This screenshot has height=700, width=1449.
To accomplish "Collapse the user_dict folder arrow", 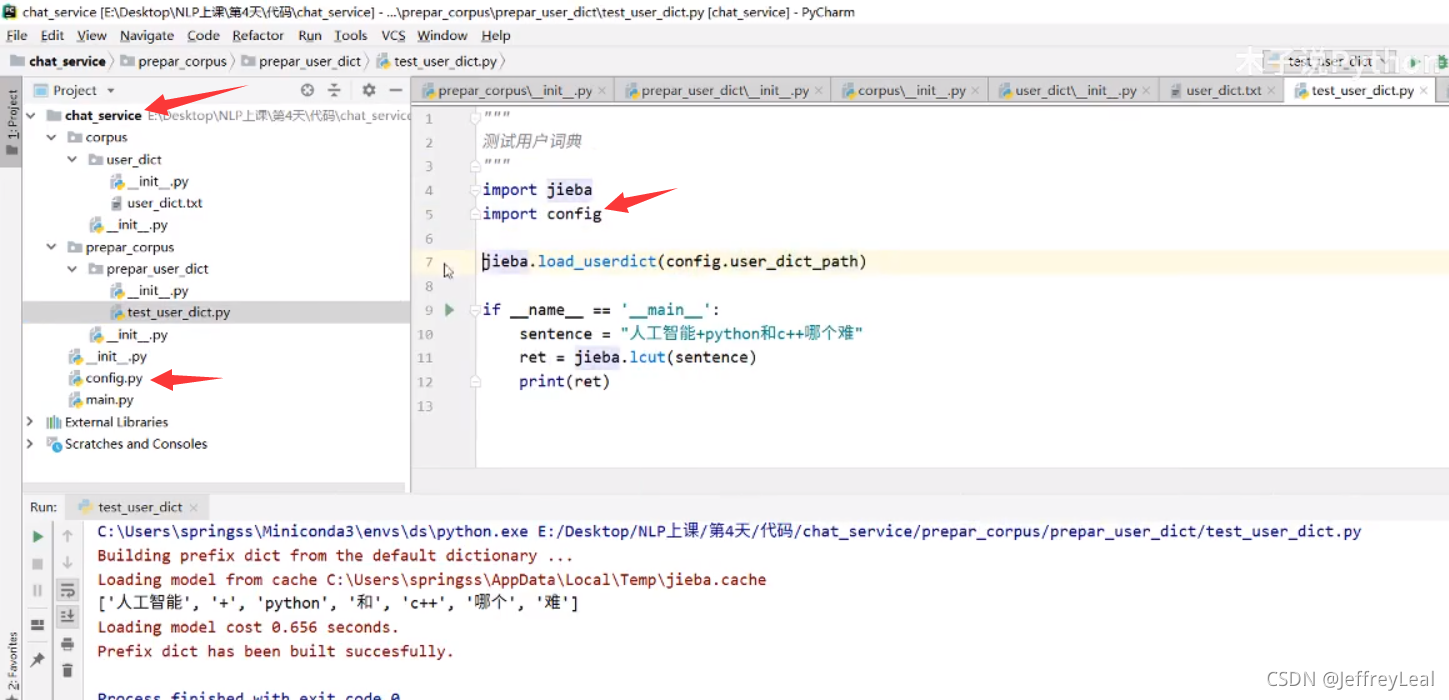I will pyautogui.click(x=72, y=159).
